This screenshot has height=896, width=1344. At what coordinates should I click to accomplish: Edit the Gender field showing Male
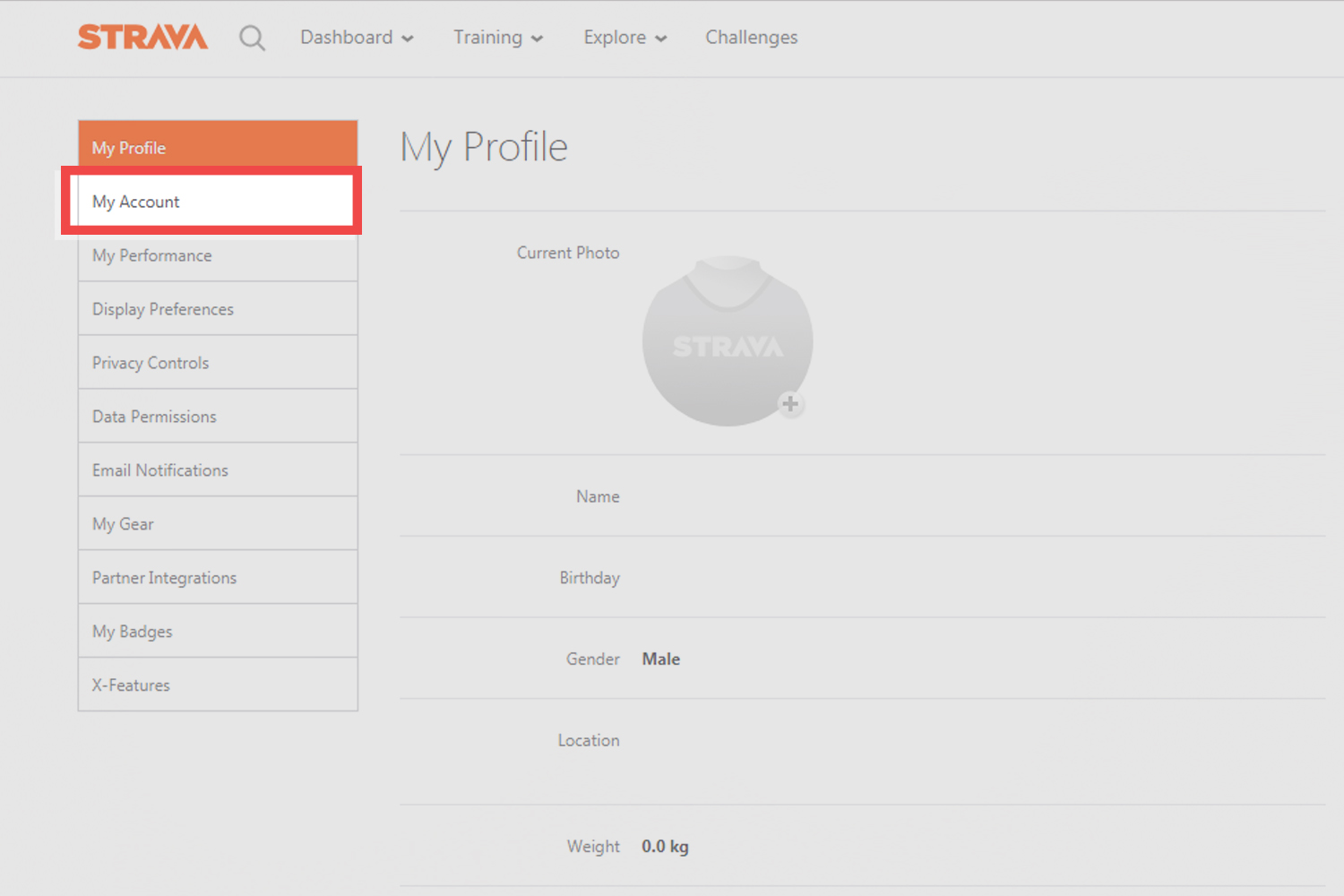pos(661,659)
